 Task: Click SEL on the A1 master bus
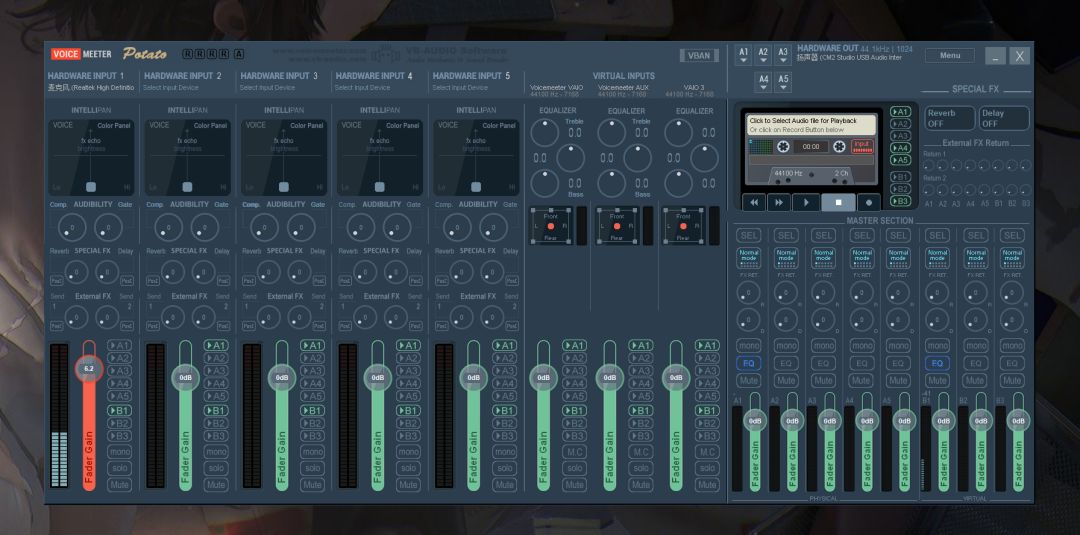pyautogui.click(x=748, y=235)
